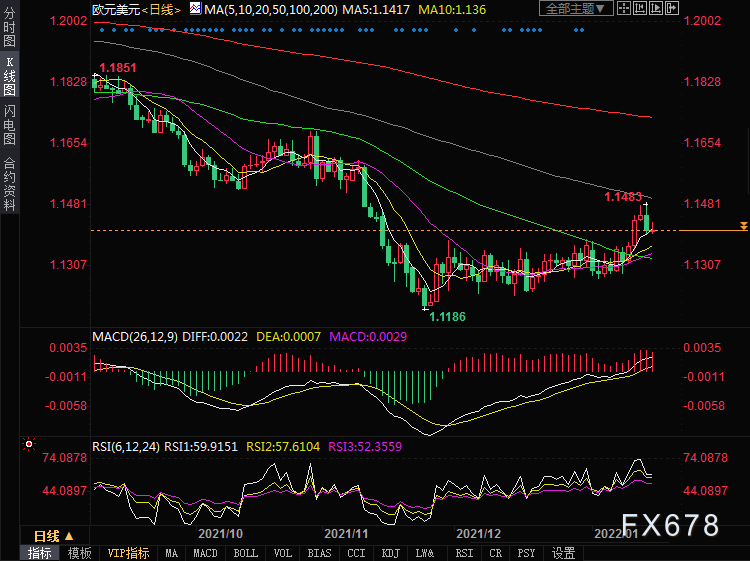
Task: Apply the CCI indicator button
Action: coord(356,553)
